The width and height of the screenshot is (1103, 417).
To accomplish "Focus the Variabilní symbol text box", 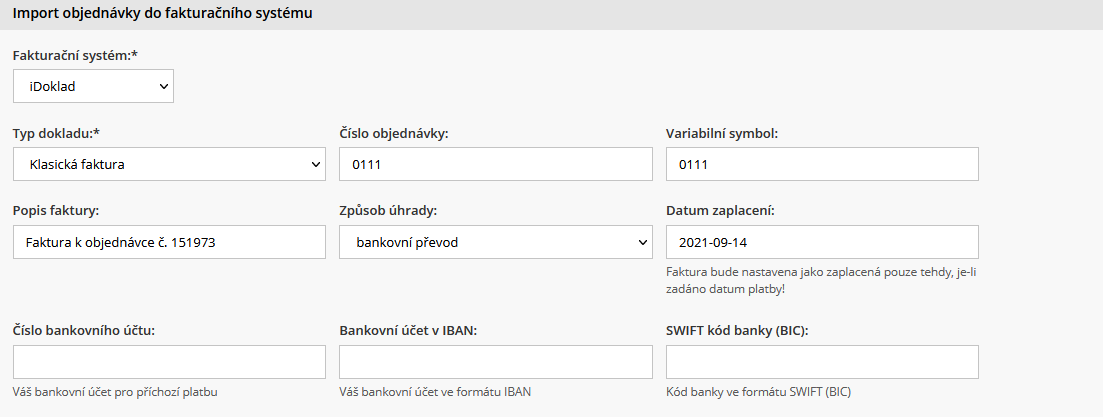I will point(821,164).
